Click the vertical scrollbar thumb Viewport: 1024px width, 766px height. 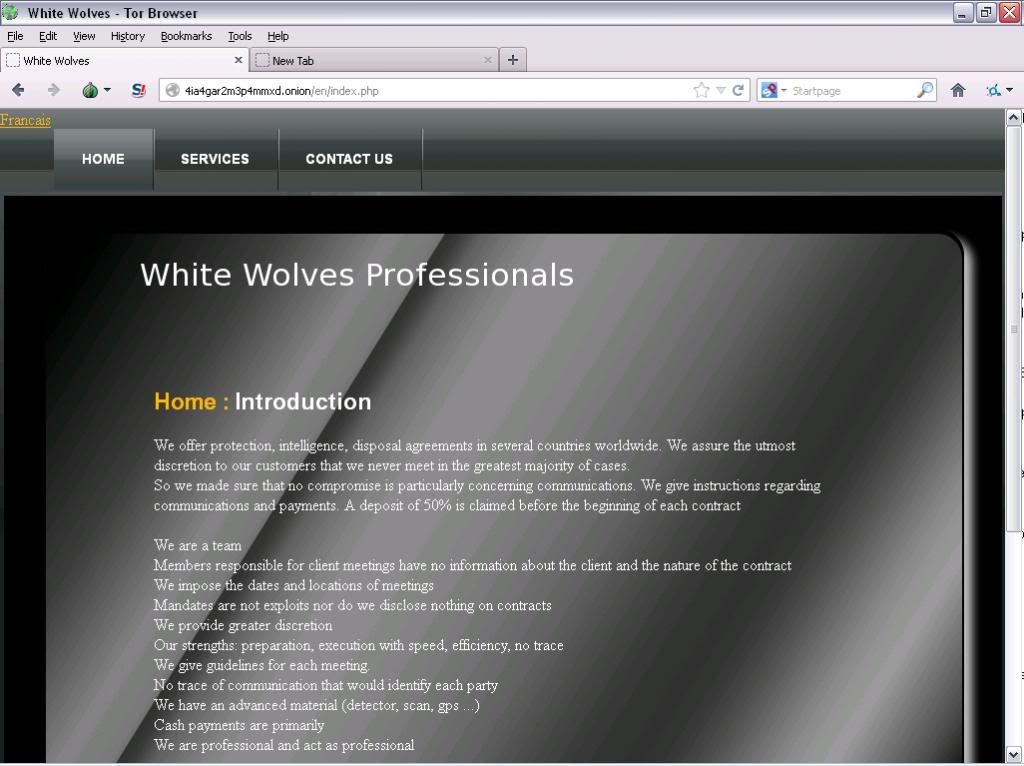(1014, 328)
